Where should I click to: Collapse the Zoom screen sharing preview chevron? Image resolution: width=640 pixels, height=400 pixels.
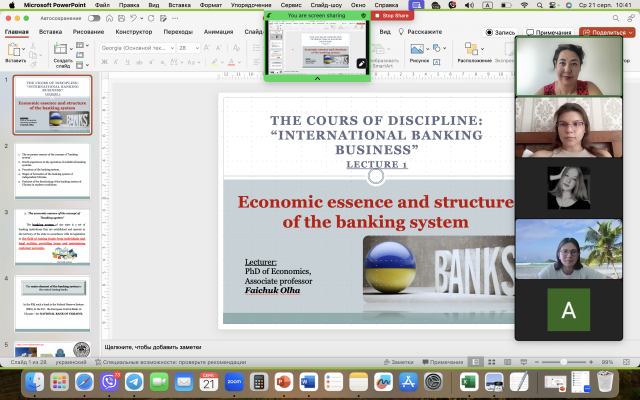[317, 78]
